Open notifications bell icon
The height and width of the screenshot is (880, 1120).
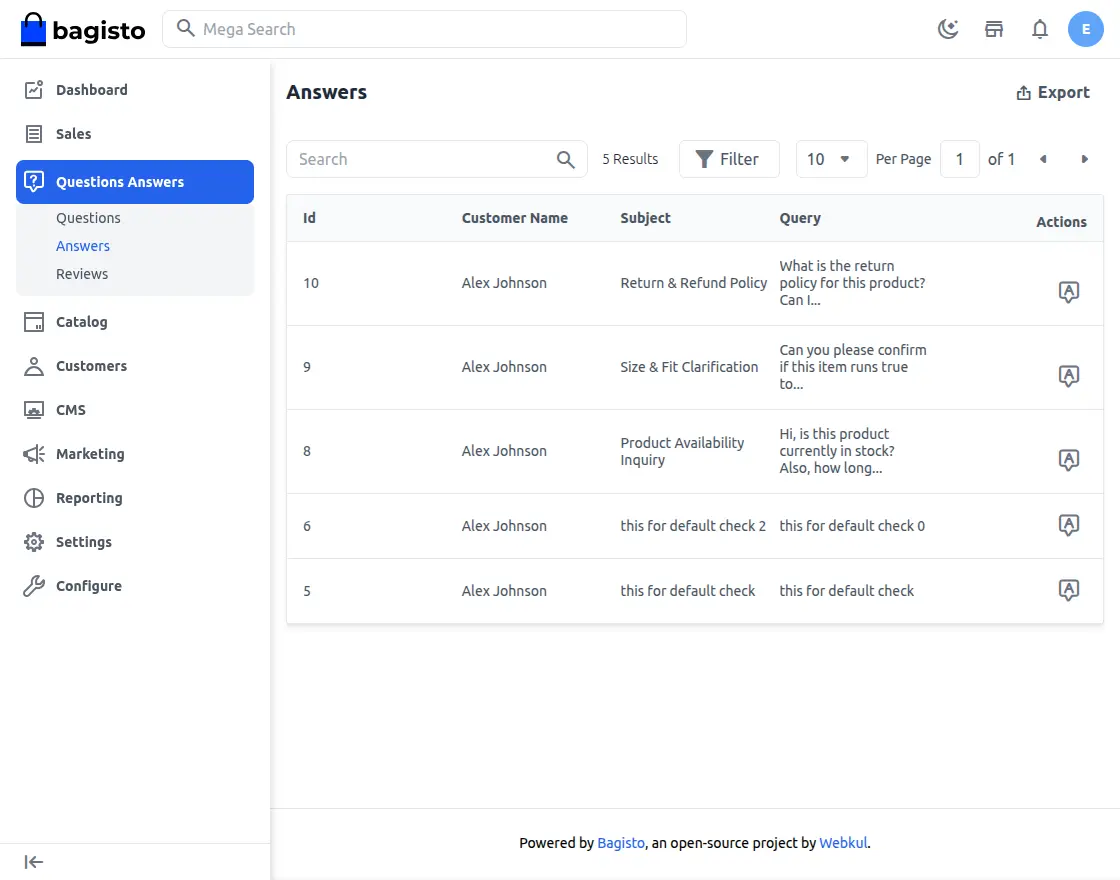(1040, 29)
